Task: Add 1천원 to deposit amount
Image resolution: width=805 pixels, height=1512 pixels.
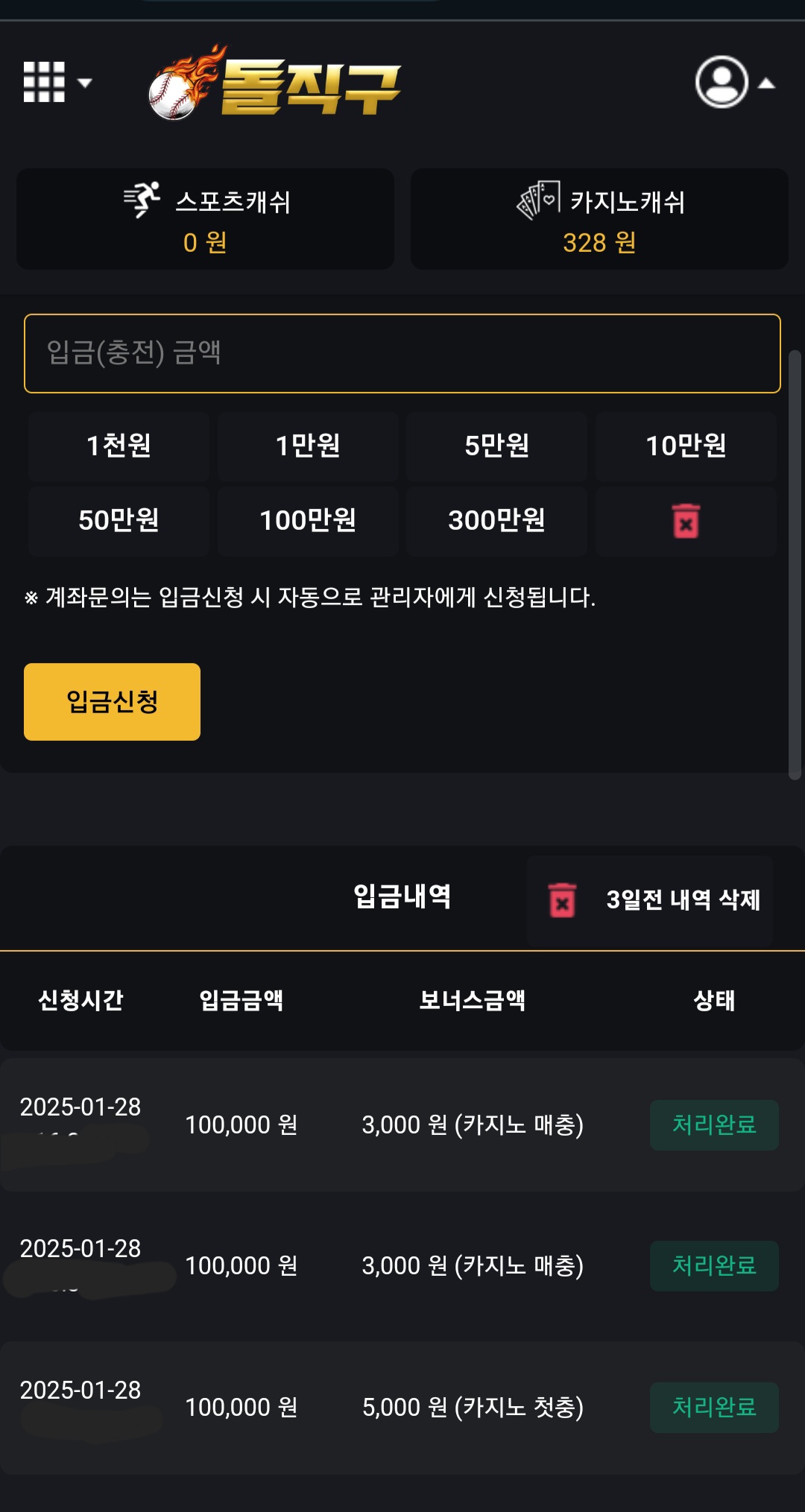Action: 119,446
